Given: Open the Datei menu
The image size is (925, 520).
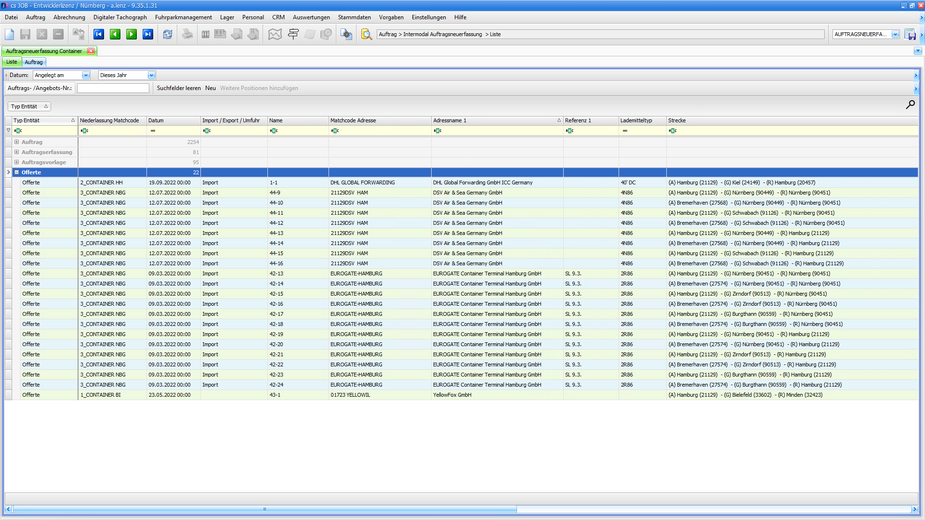Looking at the screenshot, I should pos(11,17).
